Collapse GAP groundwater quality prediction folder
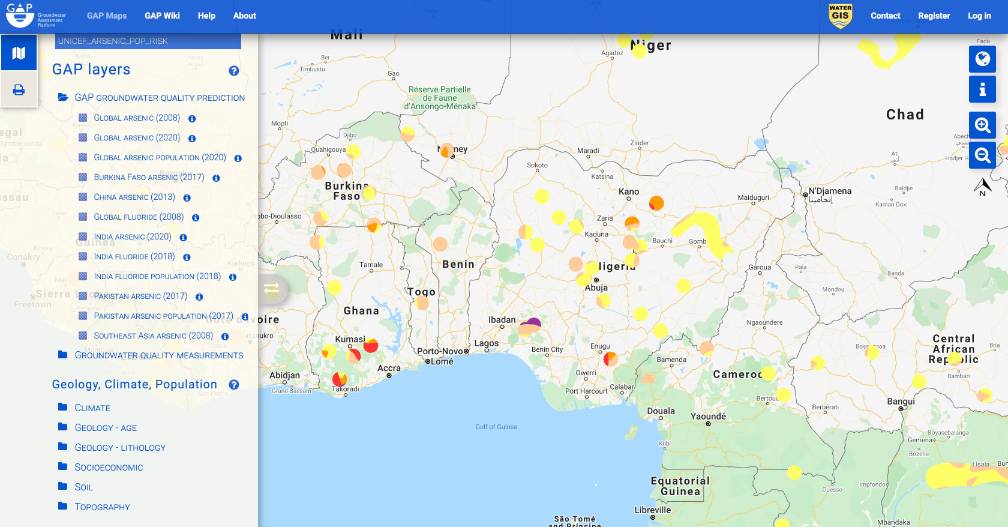This screenshot has height=527, width=1008. point(63,98)
